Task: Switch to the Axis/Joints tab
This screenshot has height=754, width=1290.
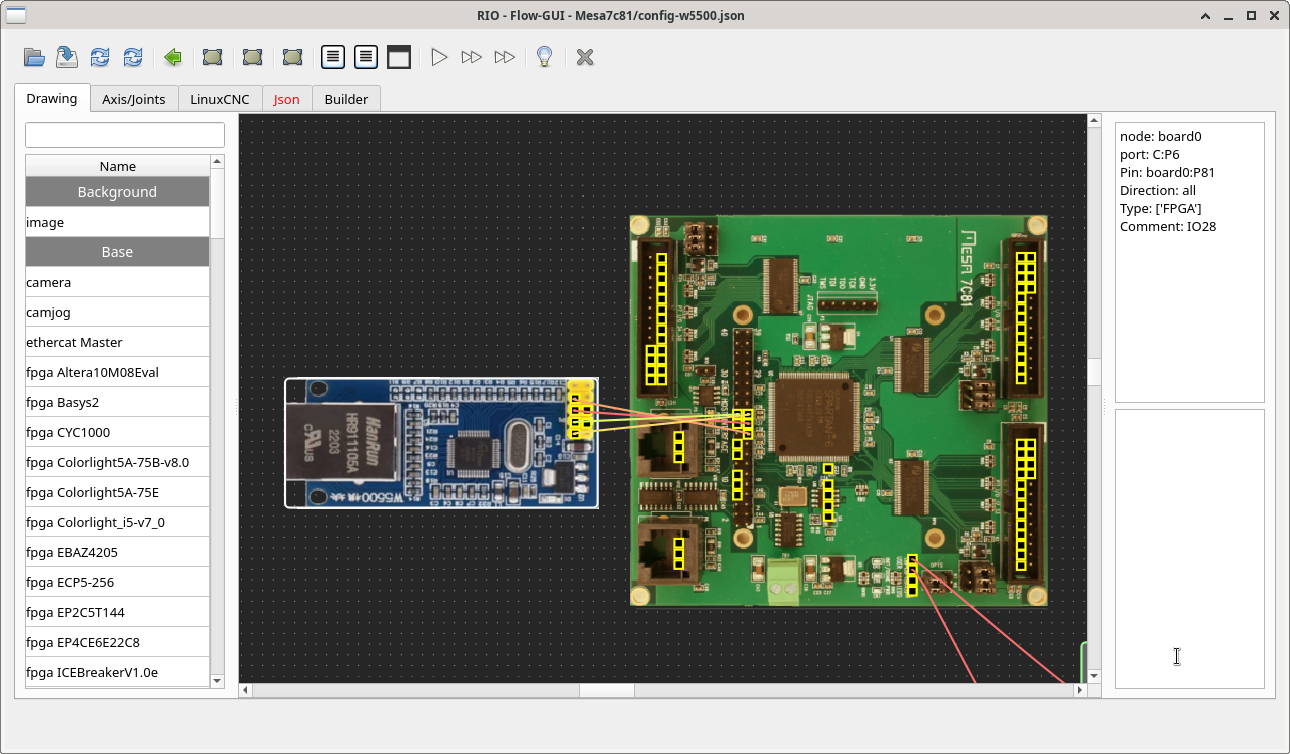Action: (134, 99)
